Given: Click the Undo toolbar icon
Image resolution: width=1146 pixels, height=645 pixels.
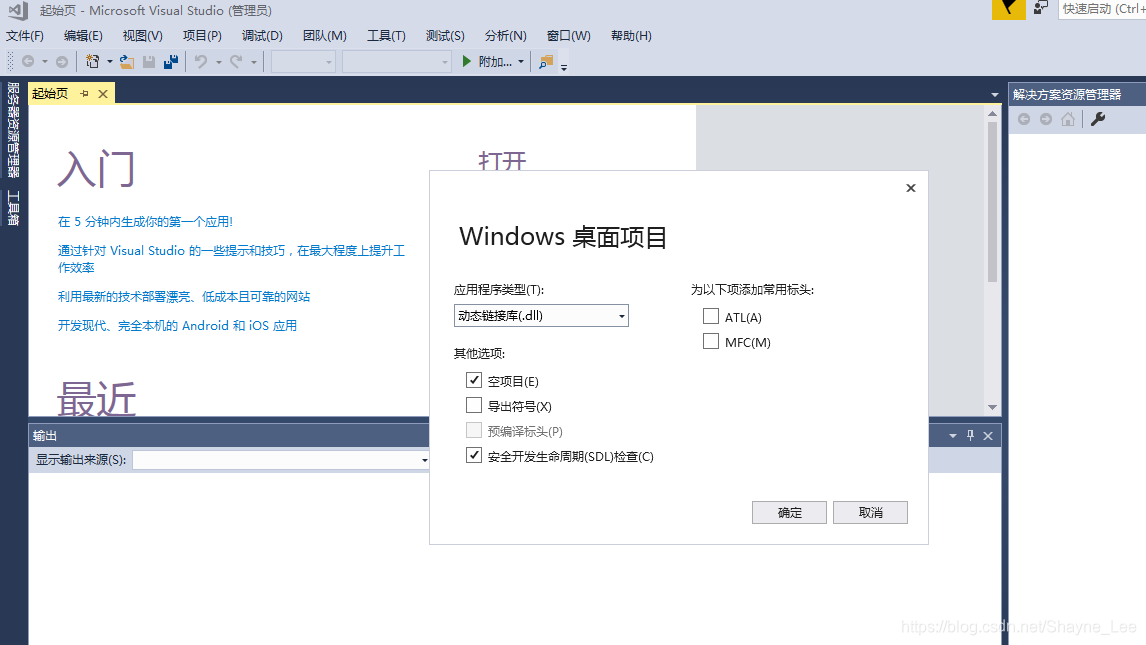Looking at the screenshot, I should 201,62.
